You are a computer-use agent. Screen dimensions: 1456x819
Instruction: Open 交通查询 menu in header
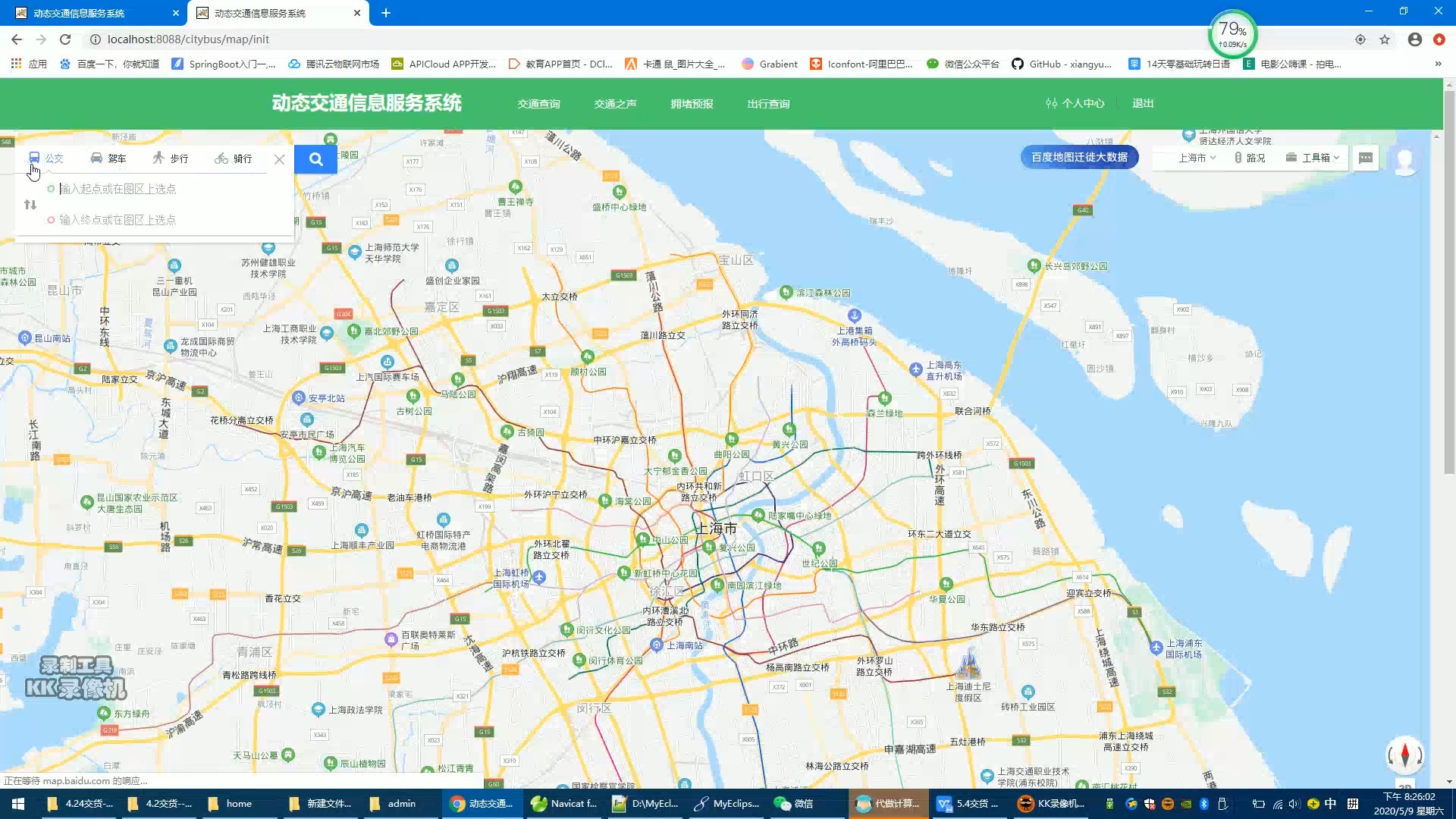538,104
